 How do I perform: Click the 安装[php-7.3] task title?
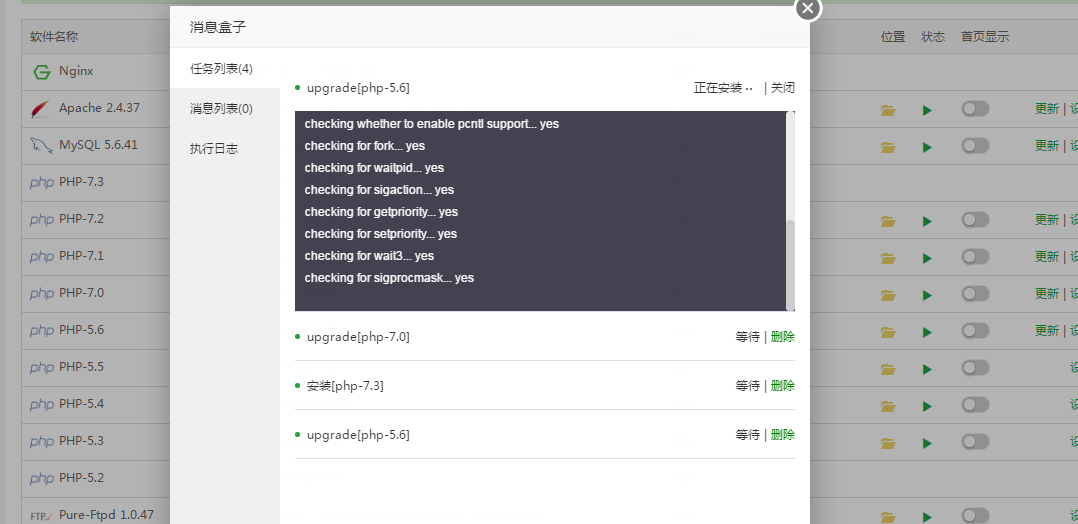tap(345, 386)
